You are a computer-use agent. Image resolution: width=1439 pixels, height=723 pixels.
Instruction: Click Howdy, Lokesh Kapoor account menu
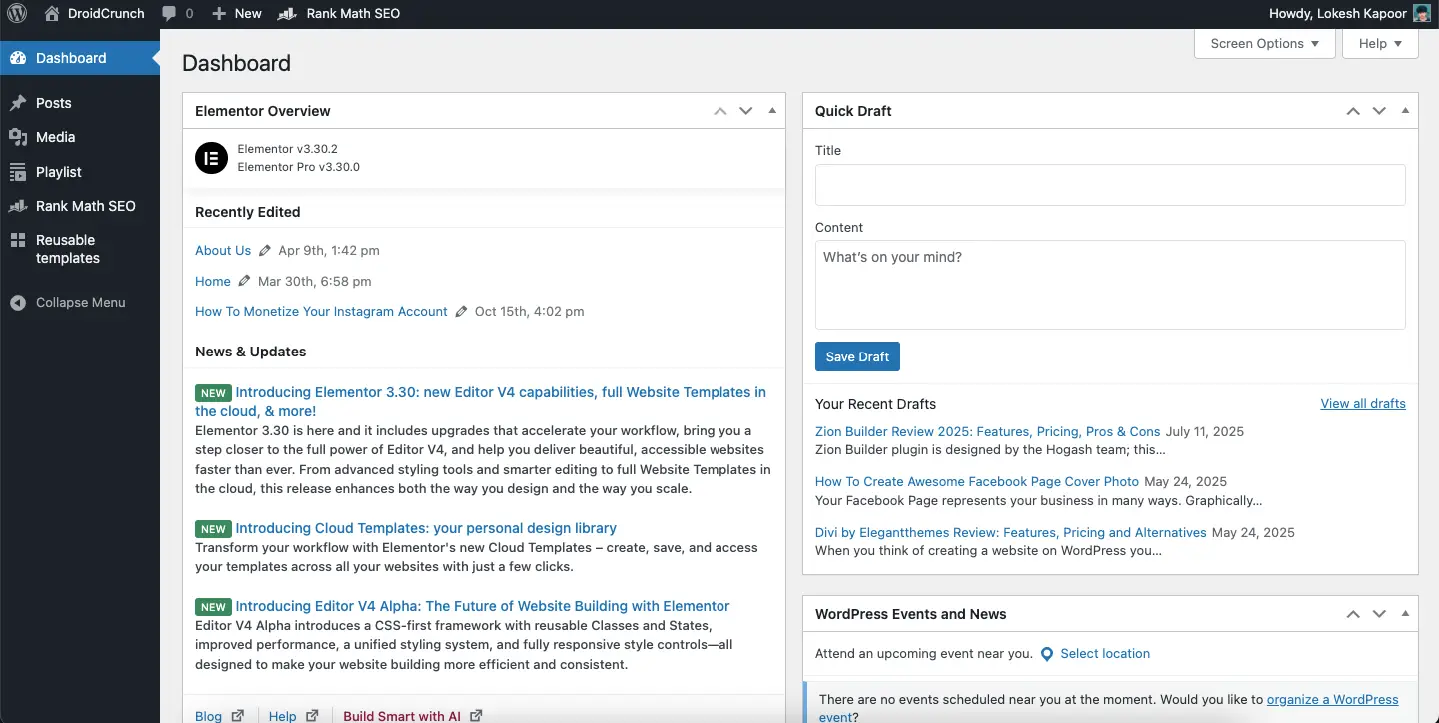coord(1350,14)
